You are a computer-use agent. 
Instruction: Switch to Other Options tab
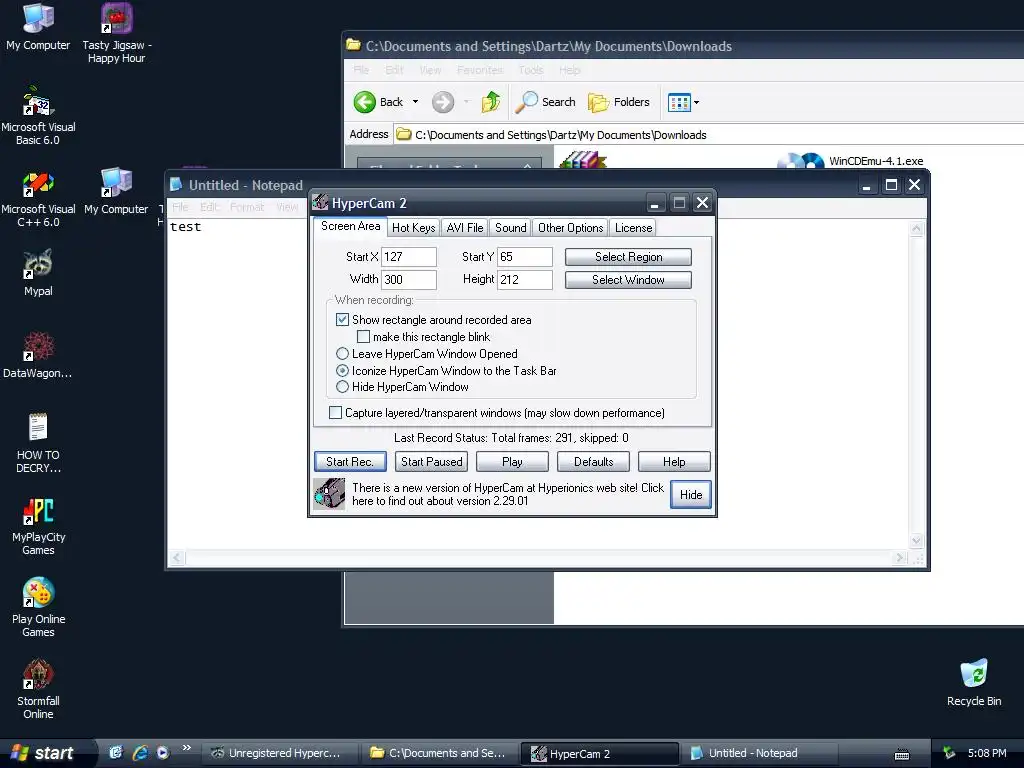point(570,227)
